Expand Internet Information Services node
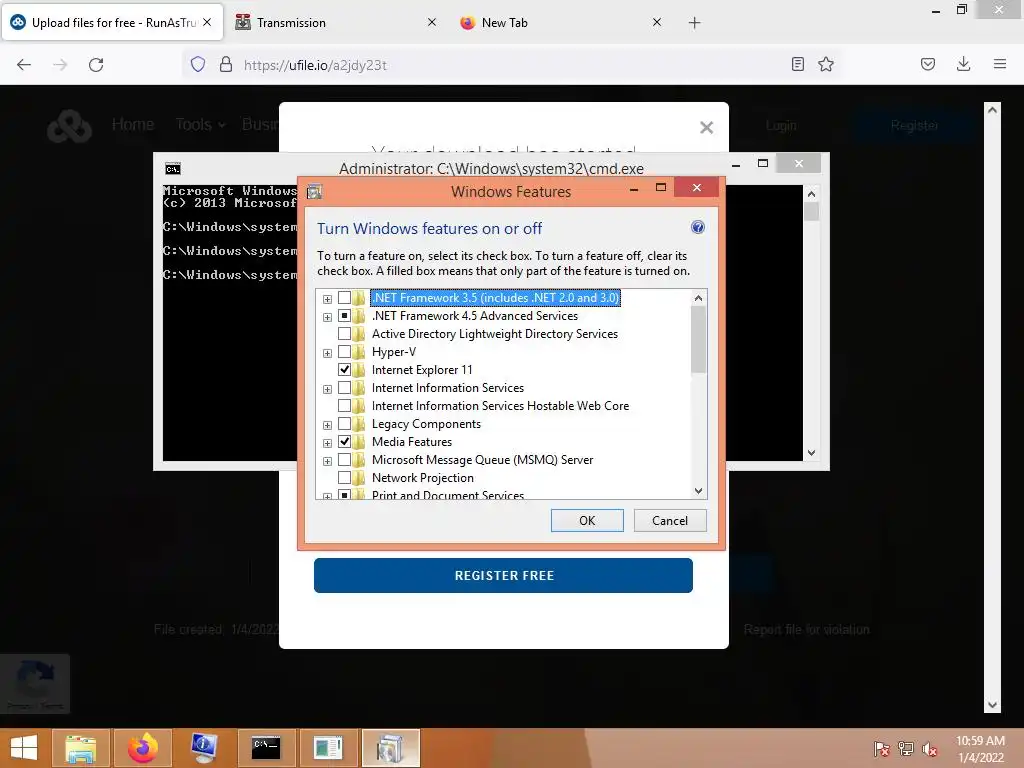1024x768 pixels. (327, 389)
